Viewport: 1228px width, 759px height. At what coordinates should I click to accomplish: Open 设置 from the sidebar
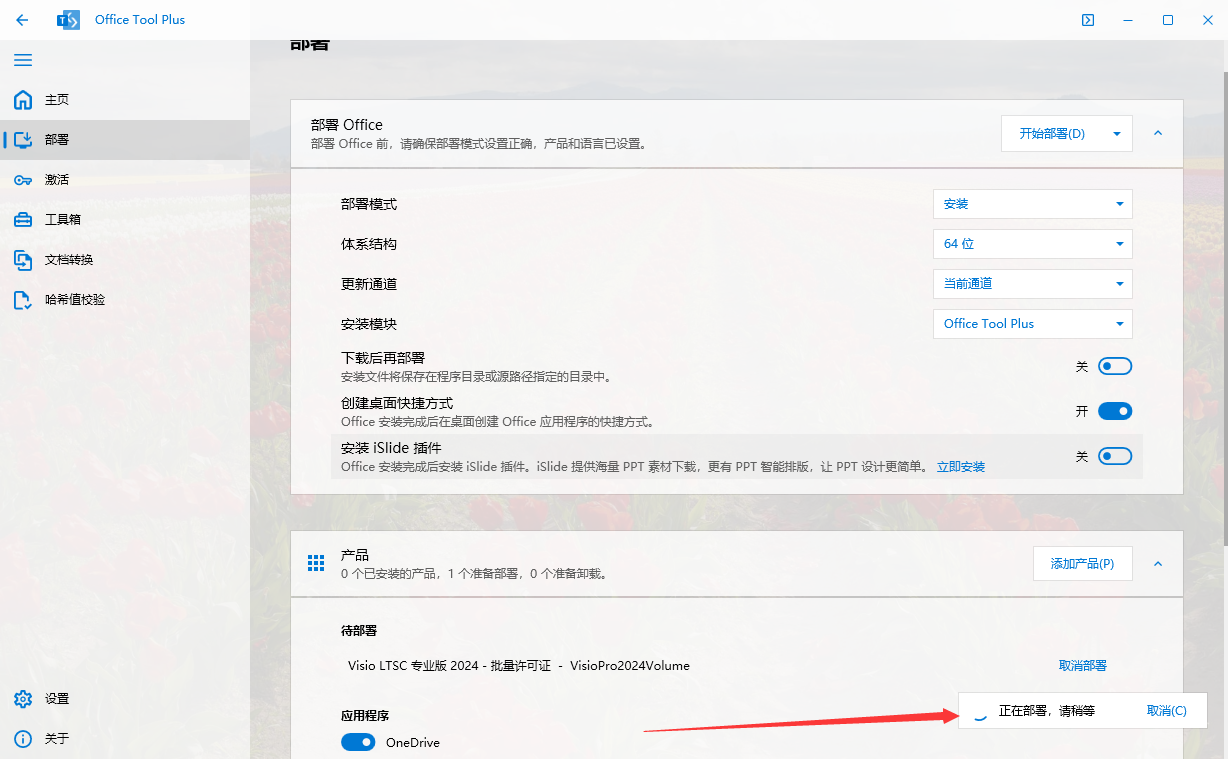[x=125, y=699]
